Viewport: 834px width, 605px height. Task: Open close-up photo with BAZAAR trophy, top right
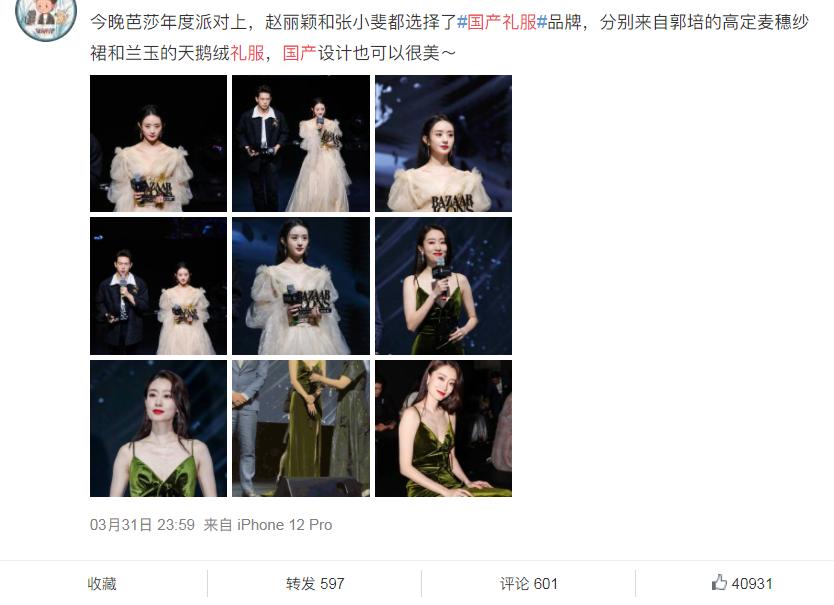444,144
